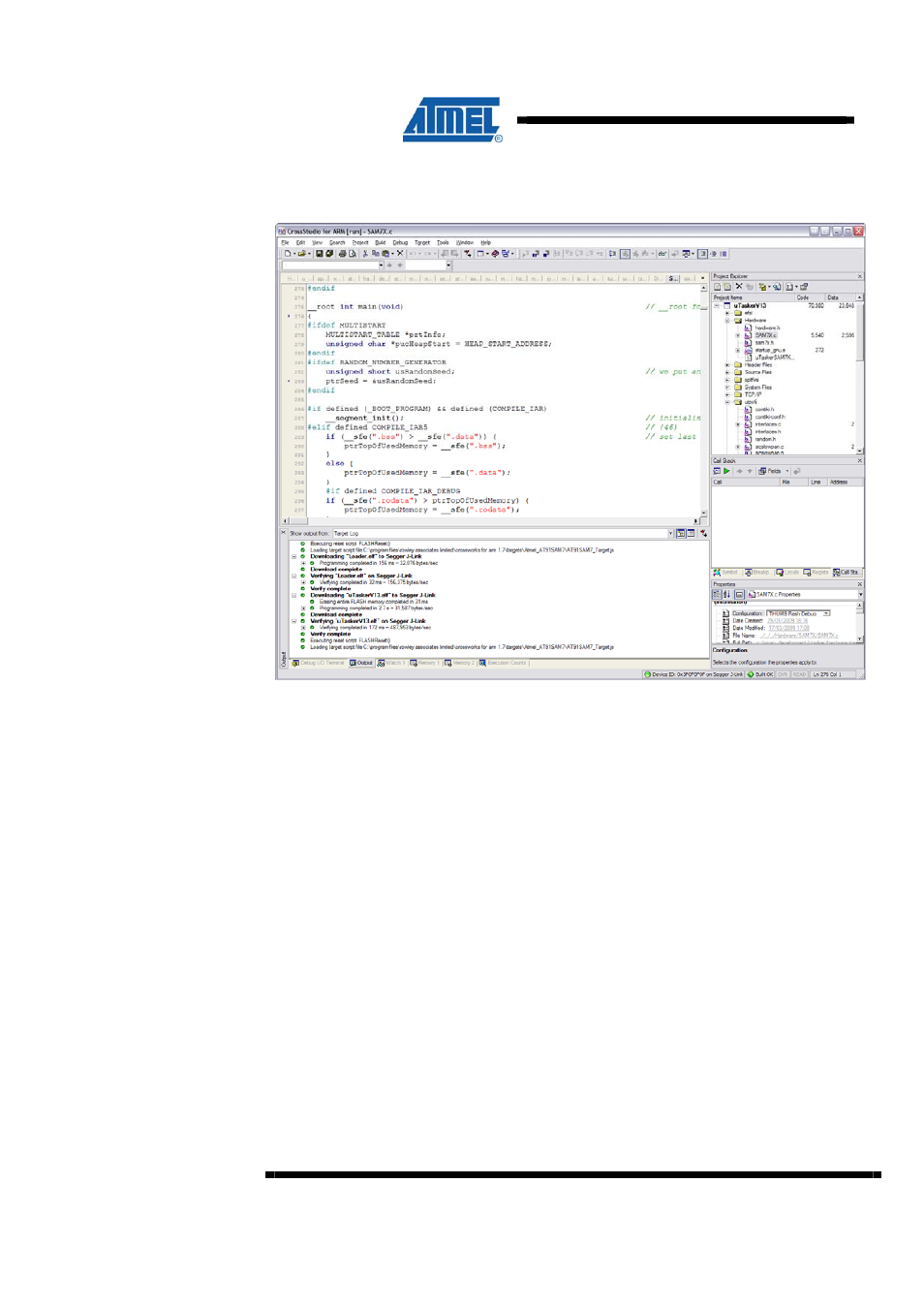Expand the Header Files folder
Image resolution: width=924 pixels, height=1308 pixels.
click(727, 365)
